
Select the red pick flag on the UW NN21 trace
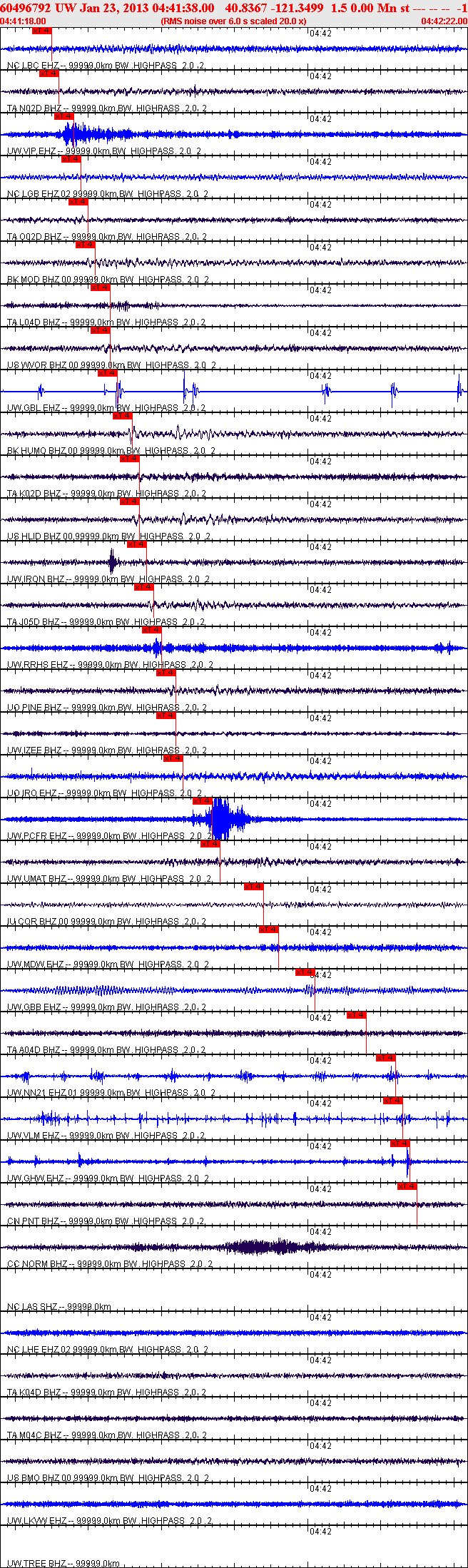385,1058
